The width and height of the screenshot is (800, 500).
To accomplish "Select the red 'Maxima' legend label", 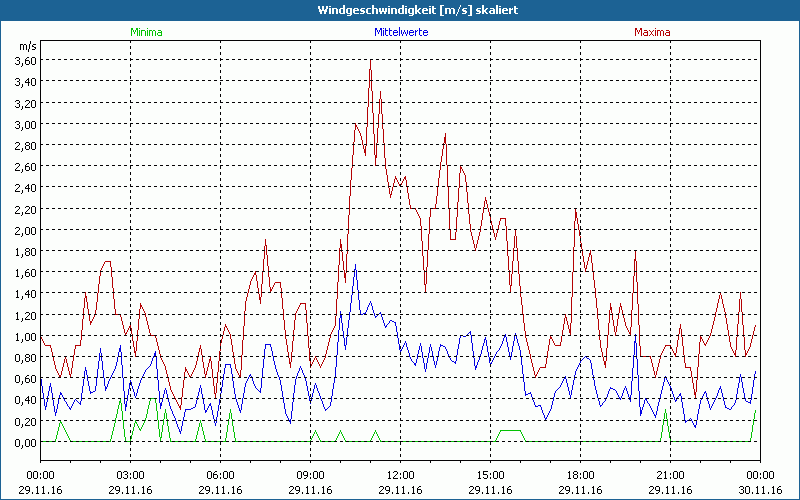I will click(x=652, y=32).
